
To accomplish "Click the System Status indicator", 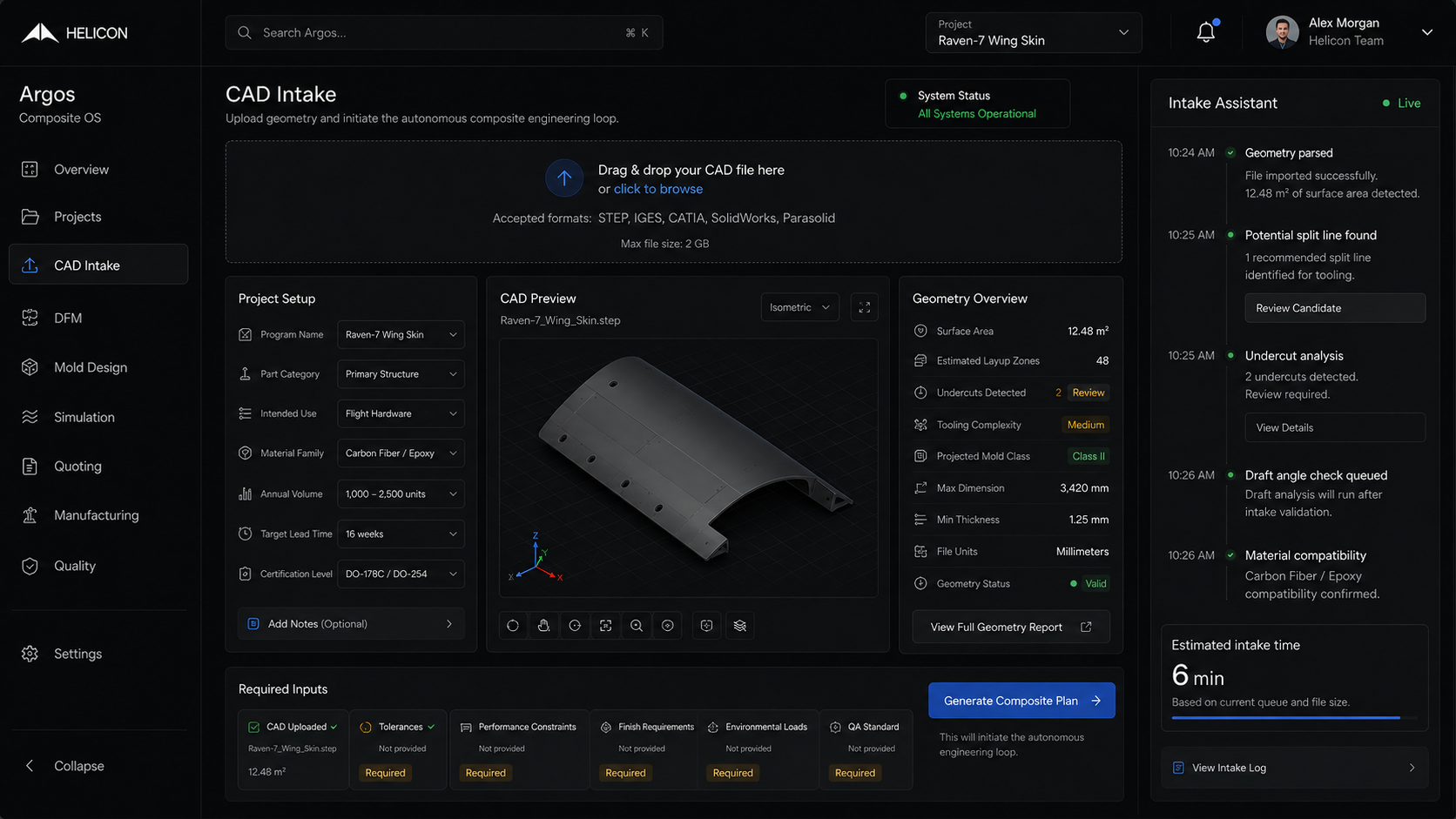I will point(978,104).
